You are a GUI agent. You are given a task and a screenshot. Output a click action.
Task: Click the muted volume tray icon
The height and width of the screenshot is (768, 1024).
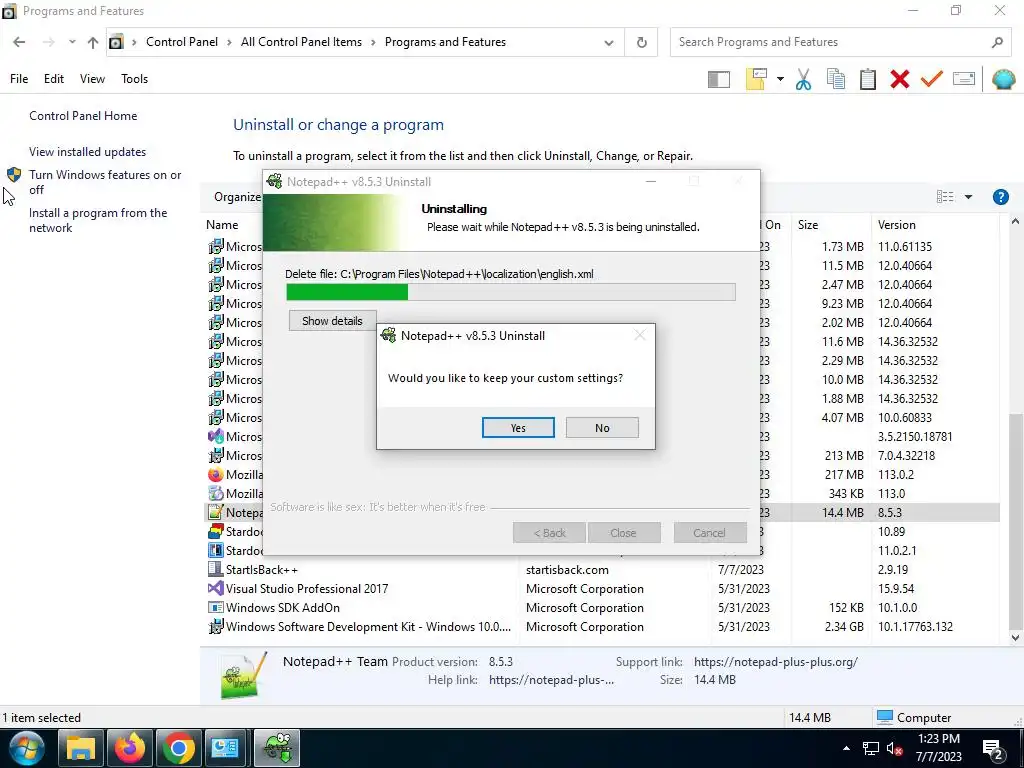pos(895,748)
